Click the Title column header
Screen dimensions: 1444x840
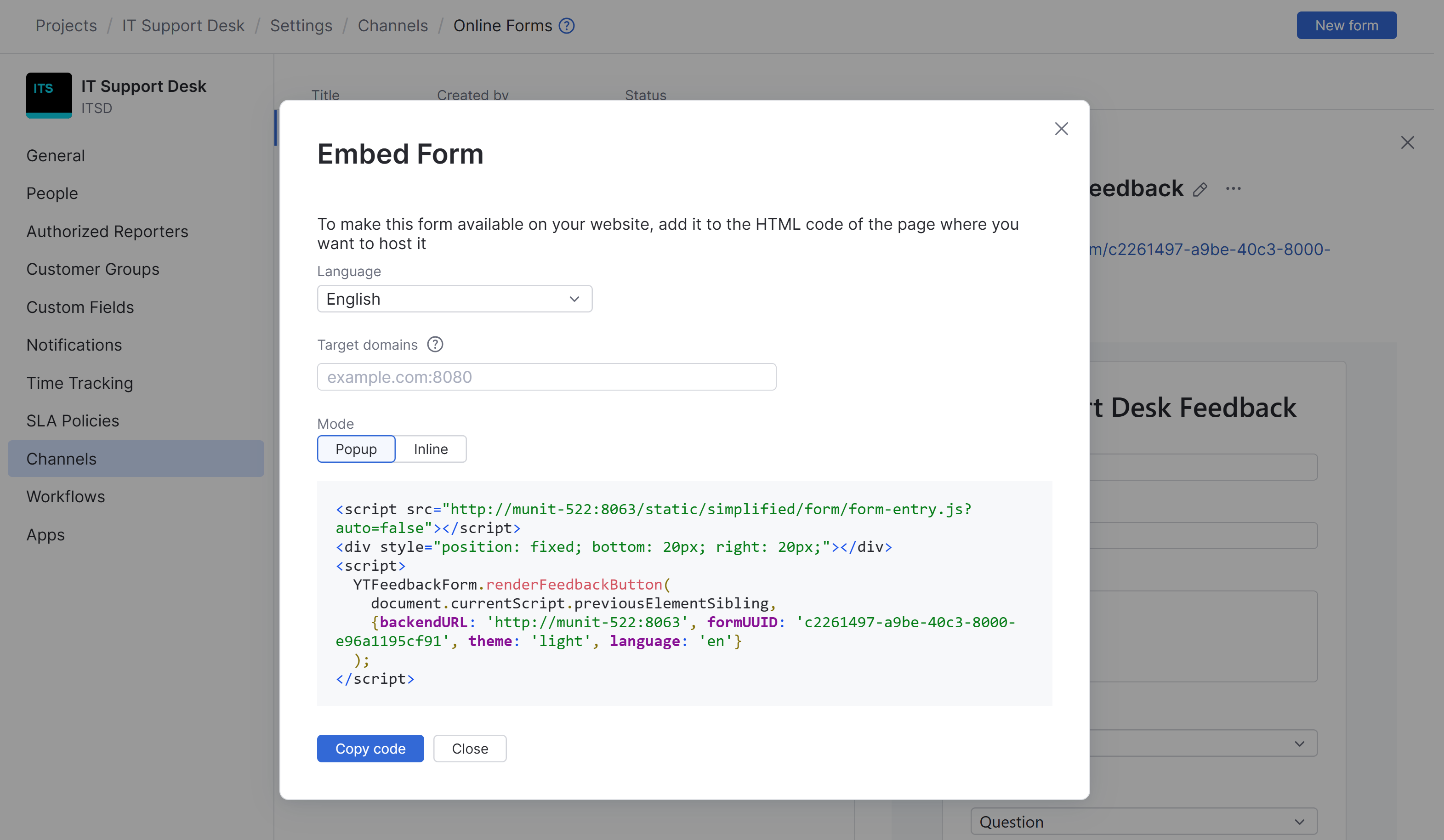tap(325, 95)
